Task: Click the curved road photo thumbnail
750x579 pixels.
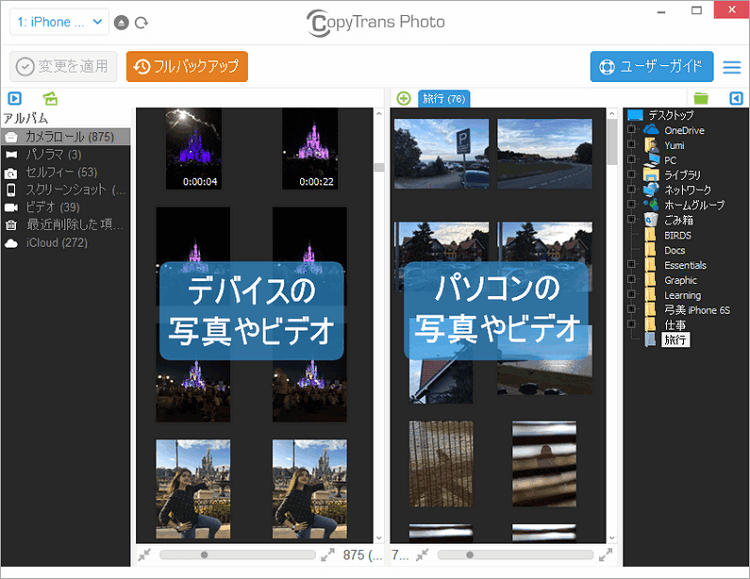Action: 545,154
